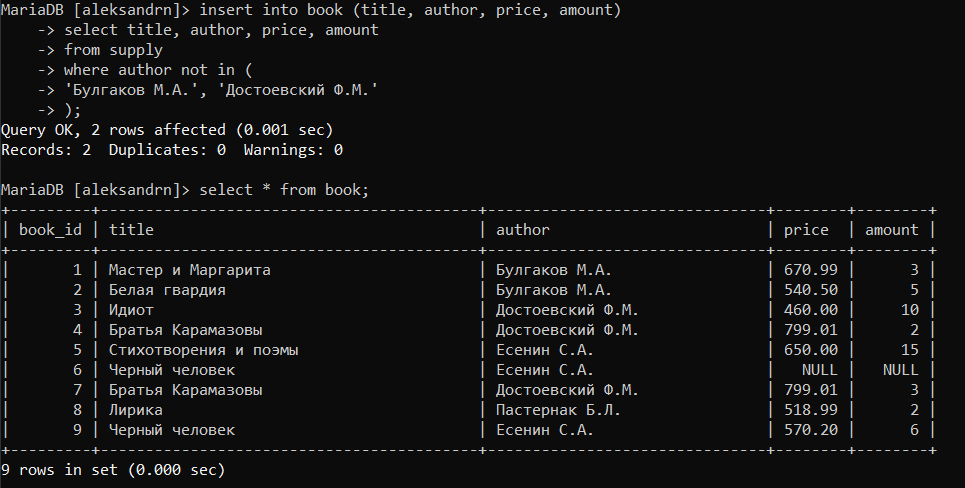Click the "Лирика" title cell
This screenshot has height=488, width=965.
pos(136,410)
